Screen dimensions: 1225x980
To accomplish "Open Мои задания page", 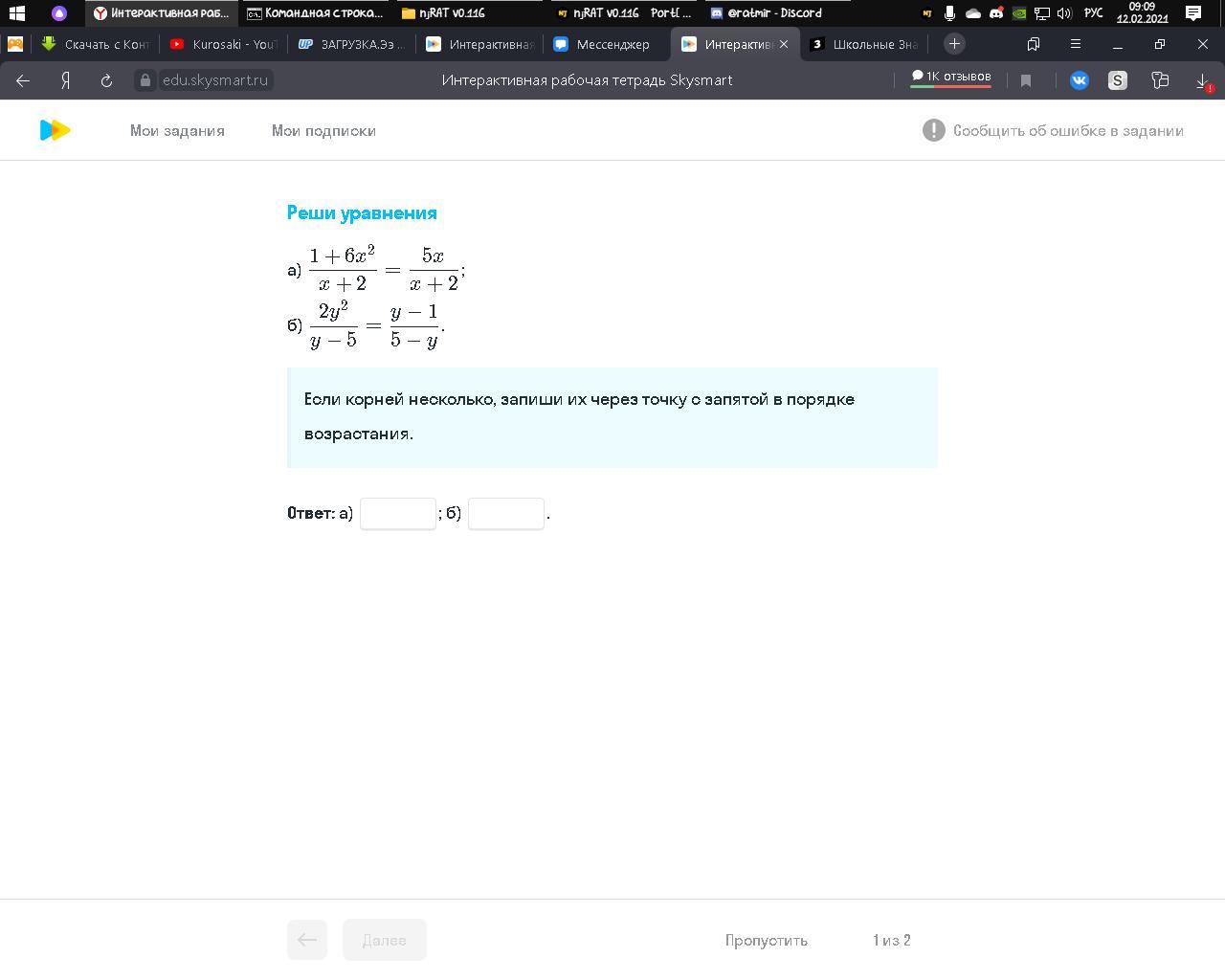I will click(177, 131).
